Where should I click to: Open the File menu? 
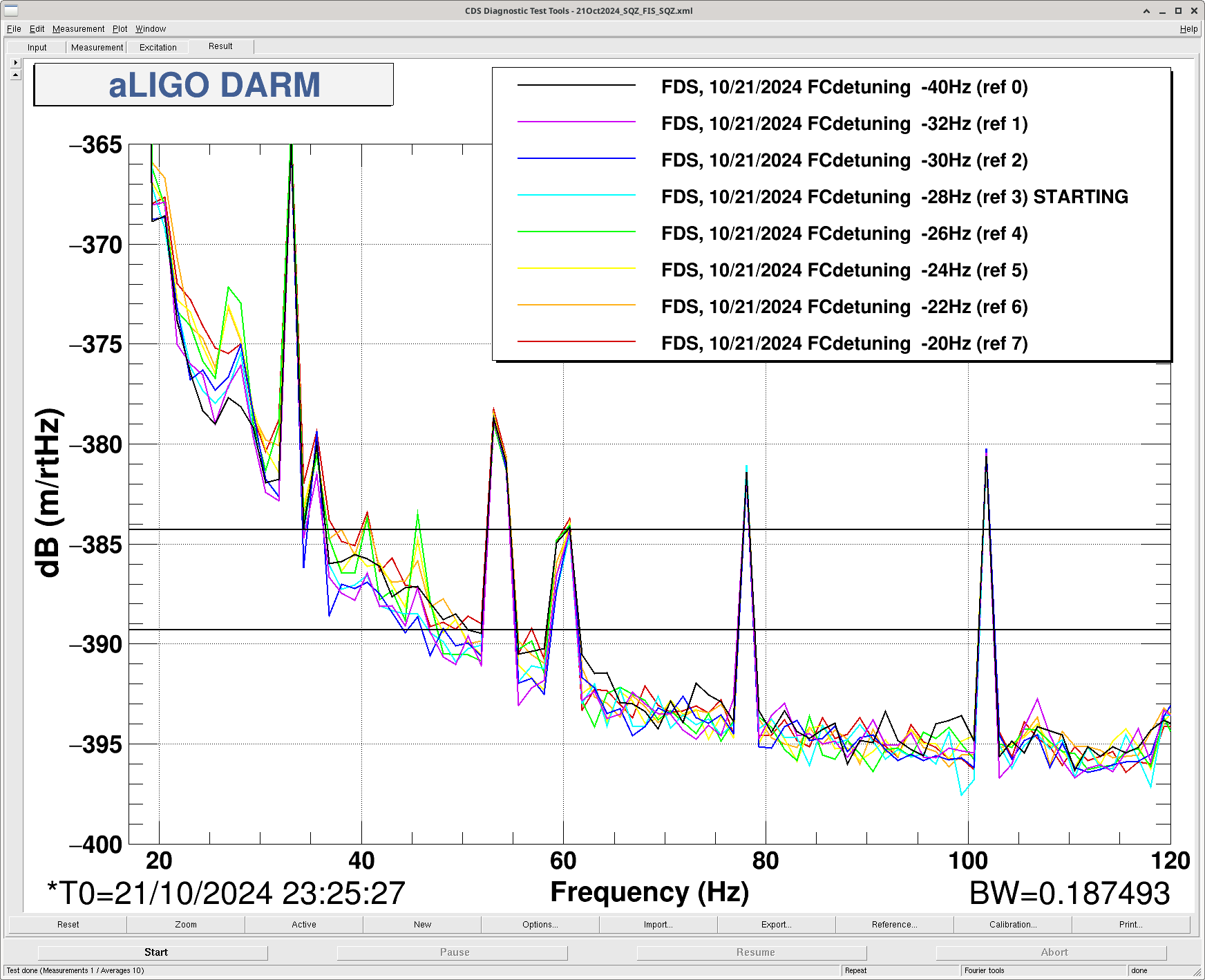click(14, 29)
